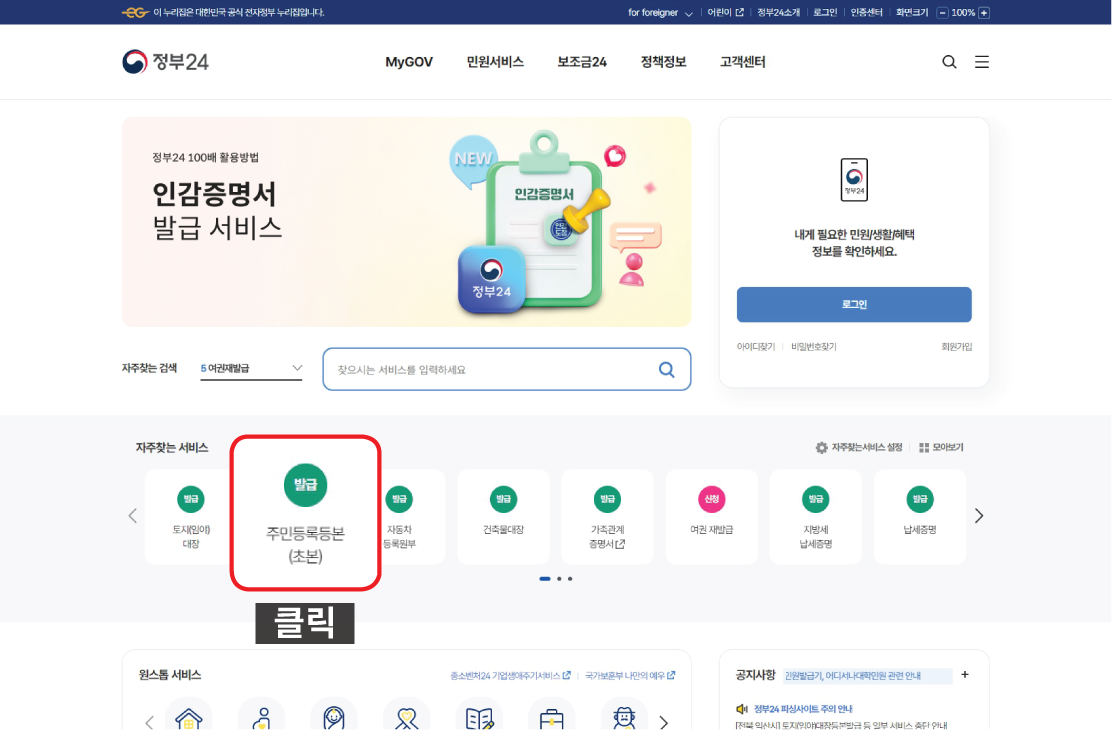Select the 토지(임야)대장 발급 icon
The image size is (1112, 730).
click(191, 499)
